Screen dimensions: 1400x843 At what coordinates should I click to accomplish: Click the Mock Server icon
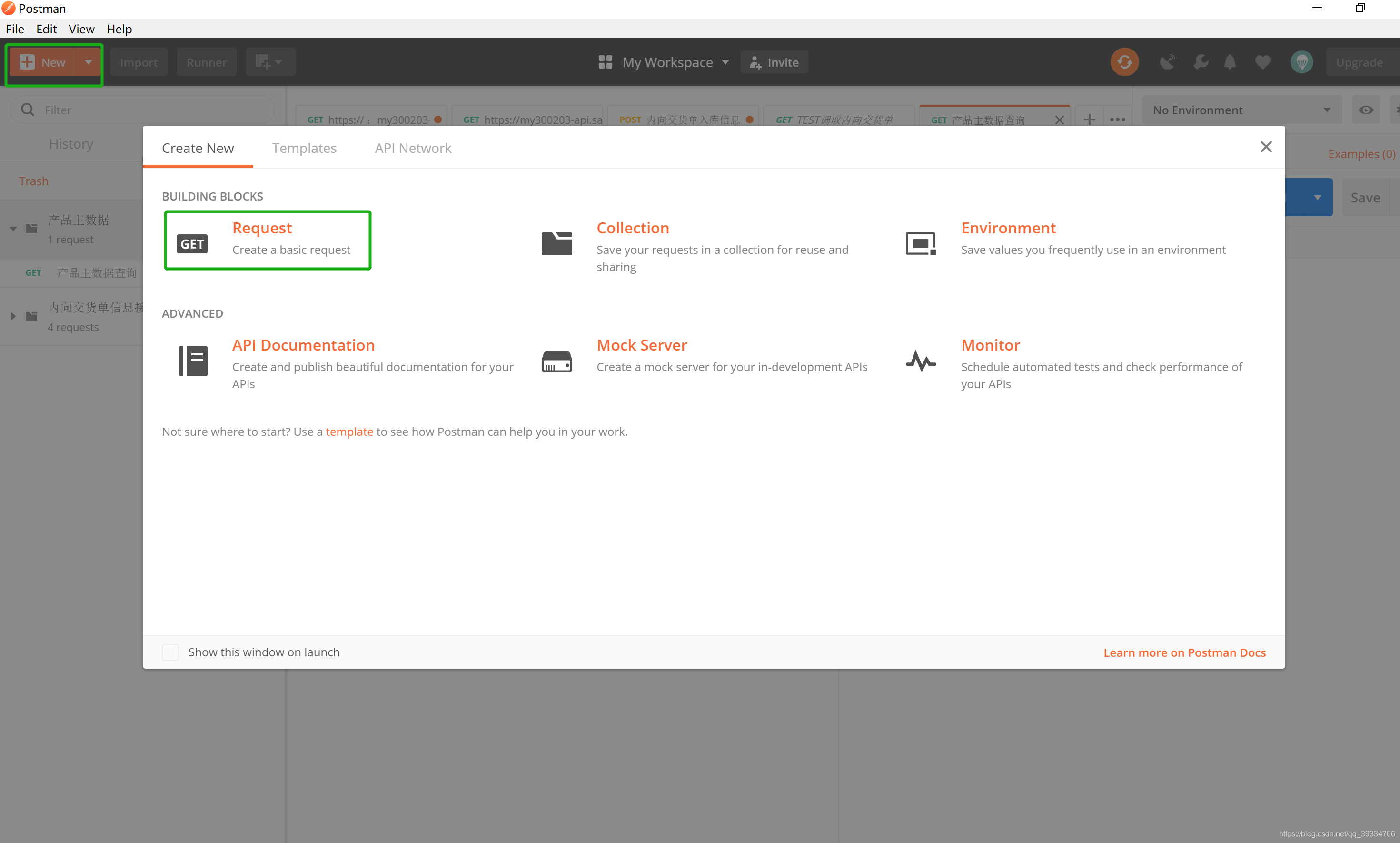coord(556,361)
